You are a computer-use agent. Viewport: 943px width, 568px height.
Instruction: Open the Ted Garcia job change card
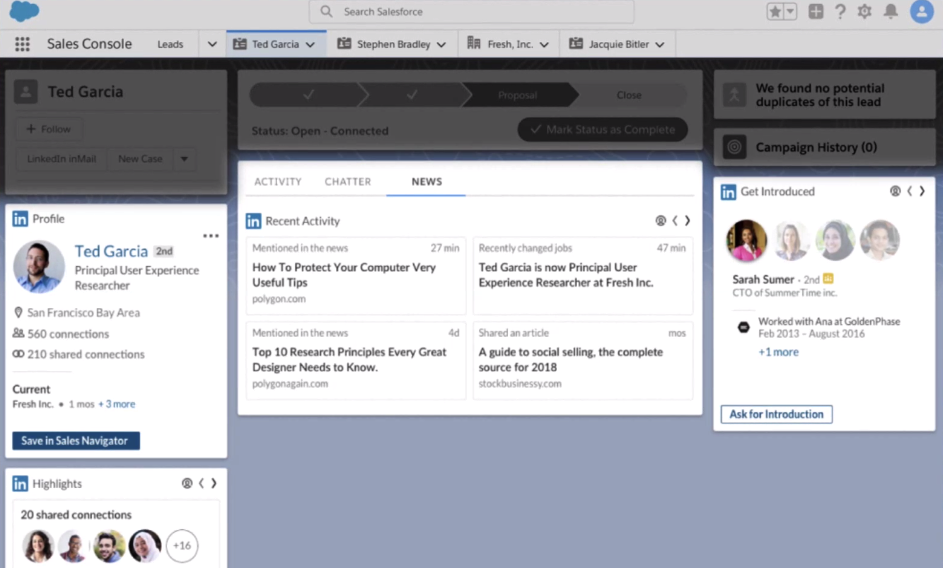pyautogui.click(x=582, y=276)
